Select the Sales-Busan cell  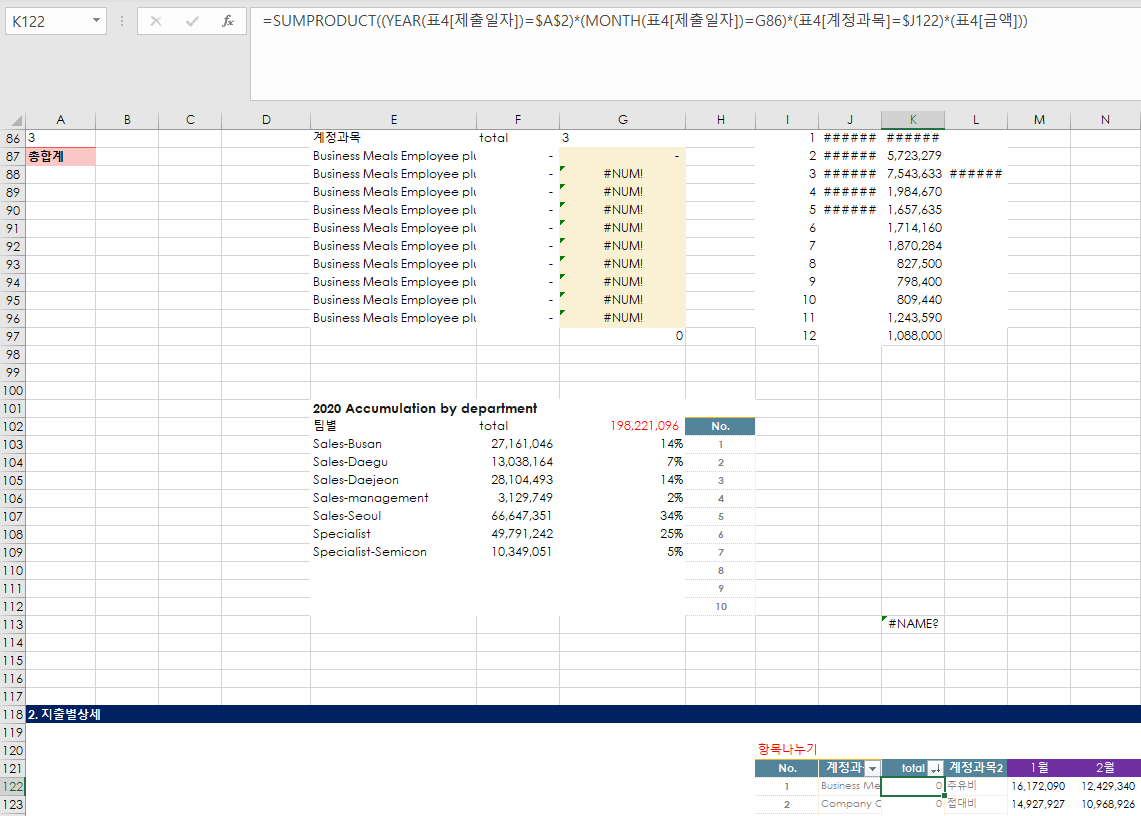tap(394, 444)
